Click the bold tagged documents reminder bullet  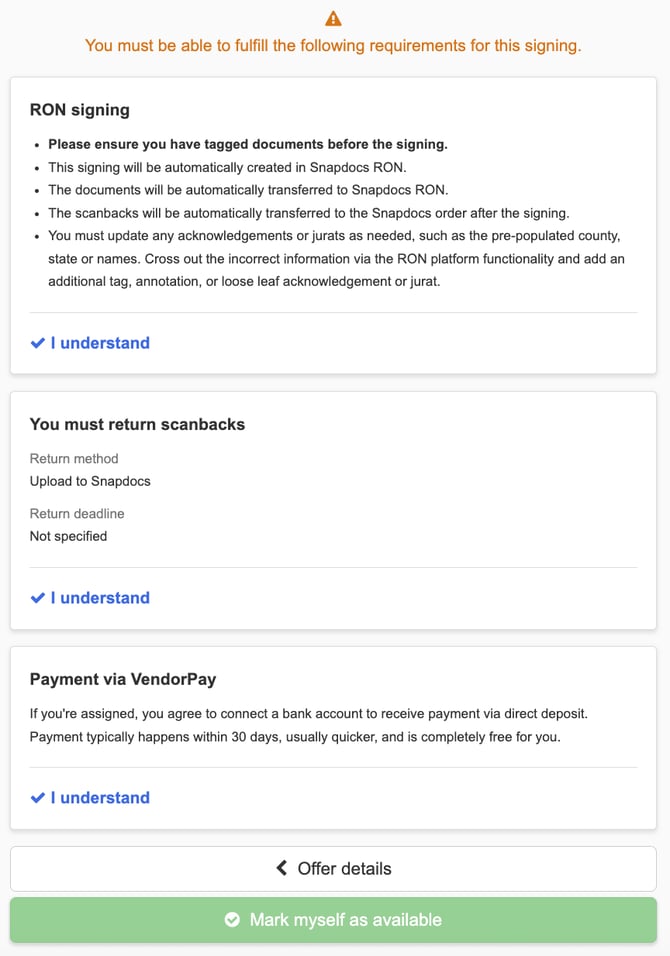[x=248, y=144]
